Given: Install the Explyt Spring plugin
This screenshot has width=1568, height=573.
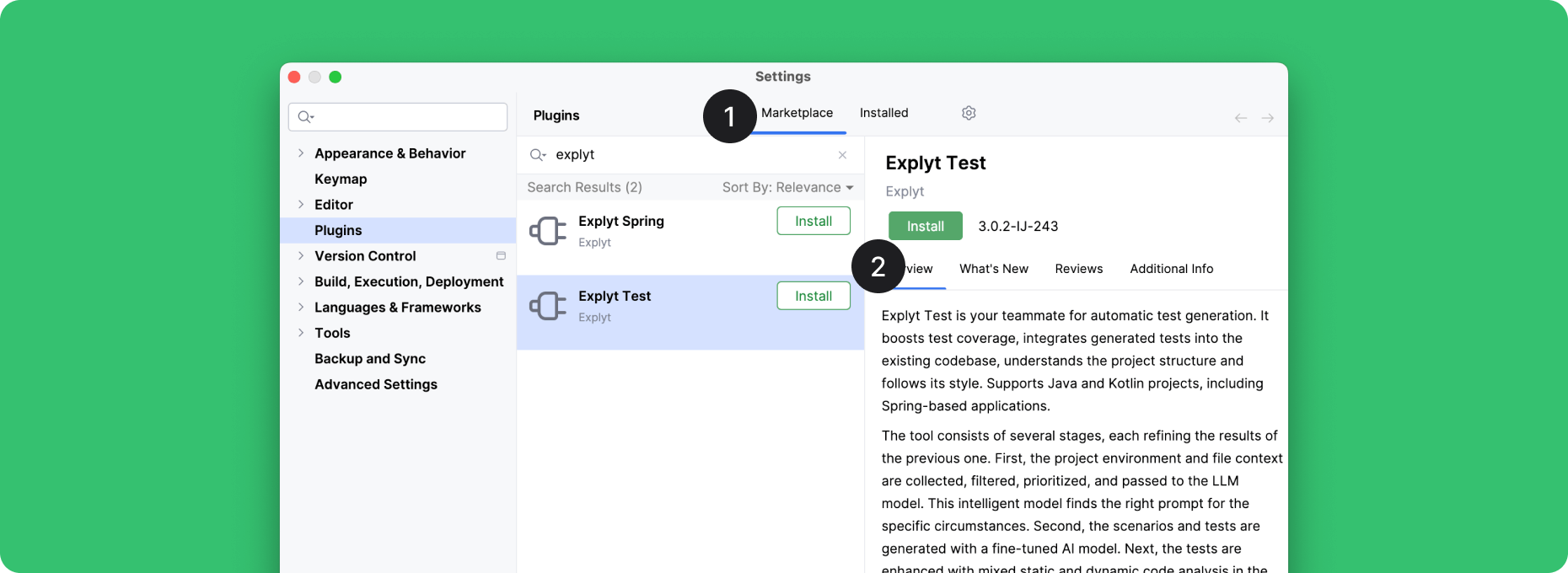Looking at the screenshot, I should click(x=814, y=221).
